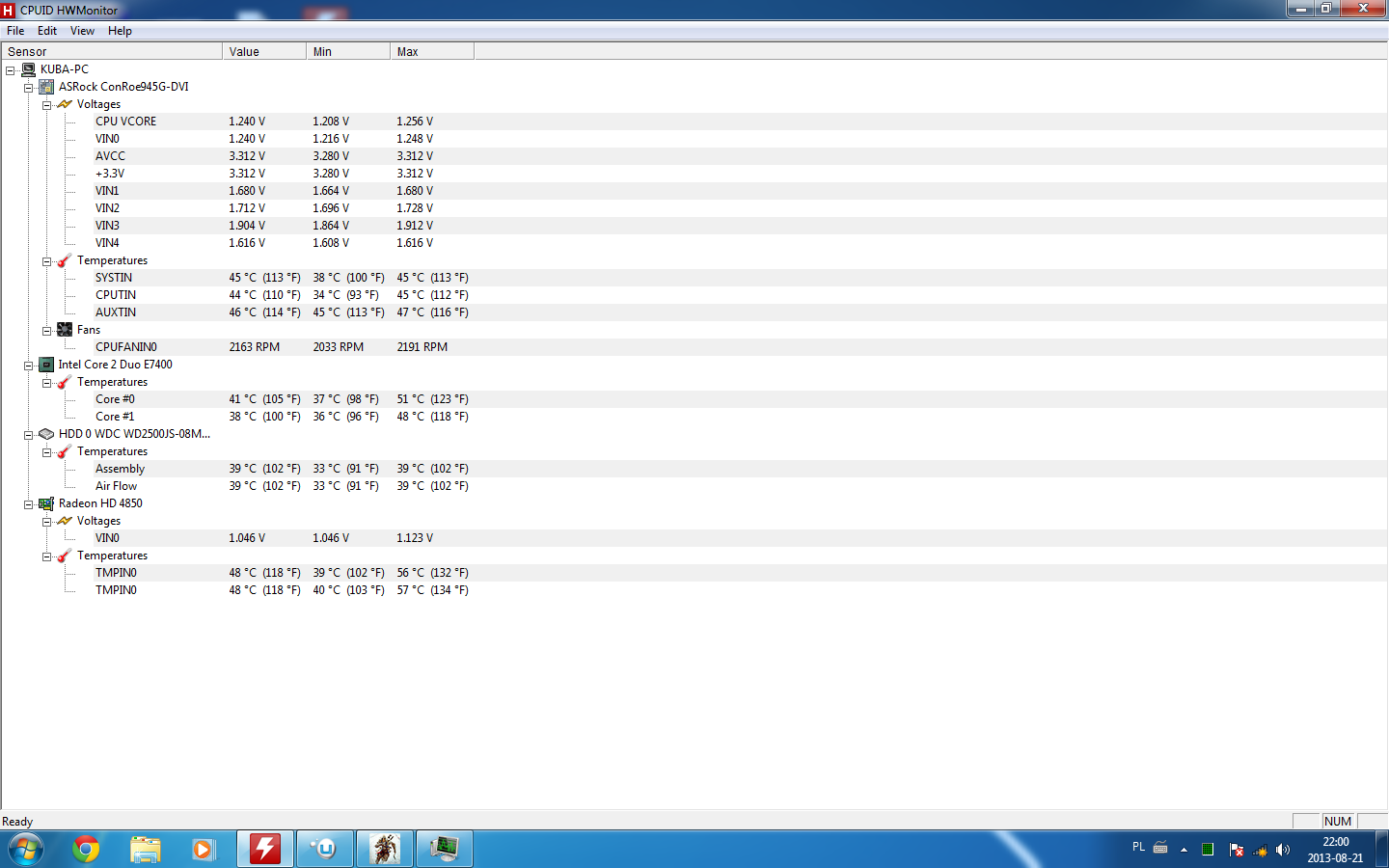The height and width of the screenshot is (868, 1389).
Task: Click the green square tray icon
Action: pyautogui.click(x=1208, y=850)
